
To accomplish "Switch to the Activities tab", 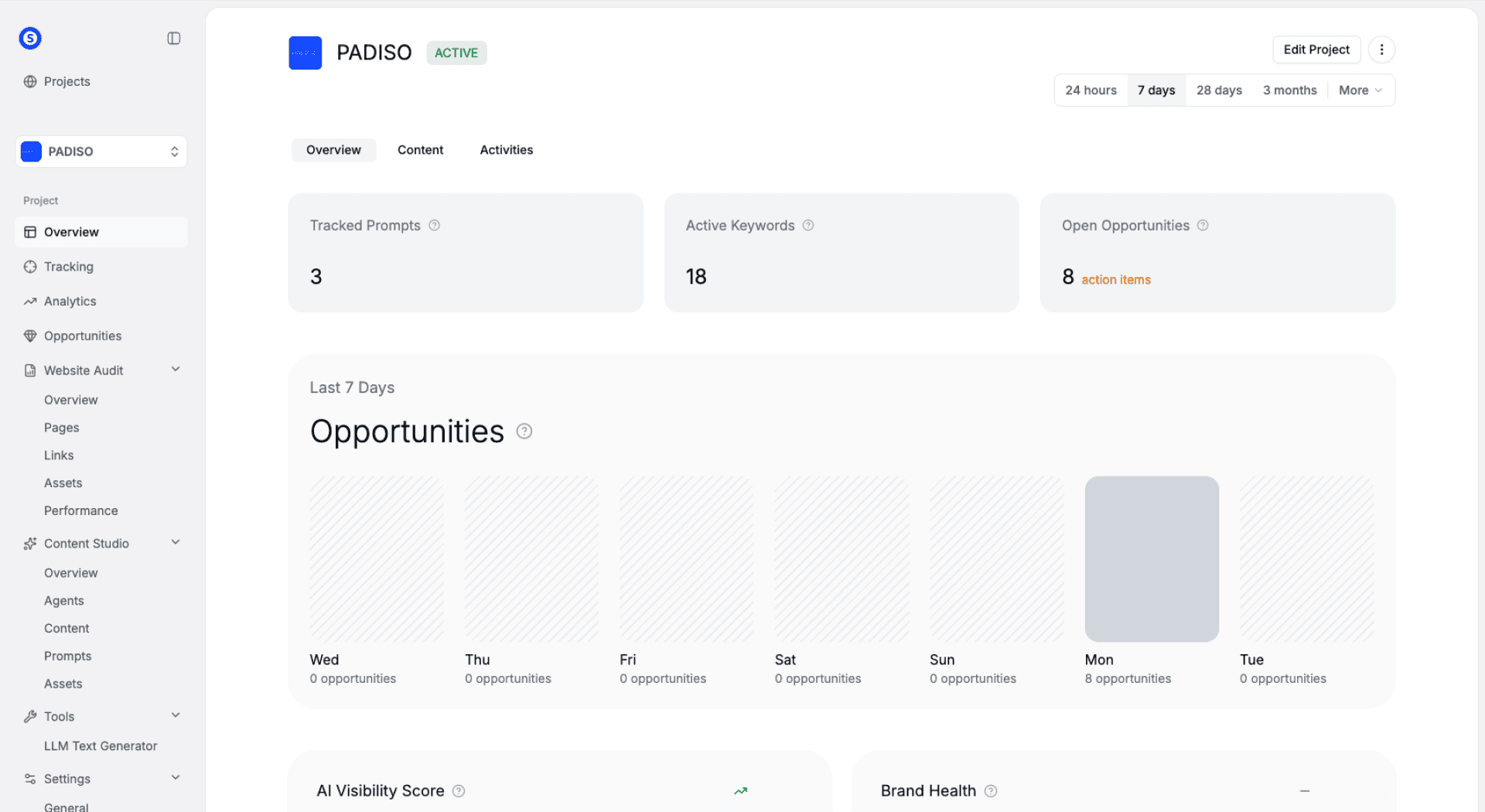I will tap(506, 149).
